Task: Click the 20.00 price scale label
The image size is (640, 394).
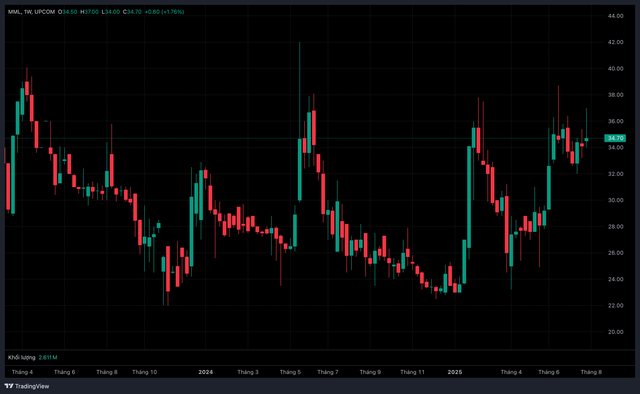Action: (616, 332)
